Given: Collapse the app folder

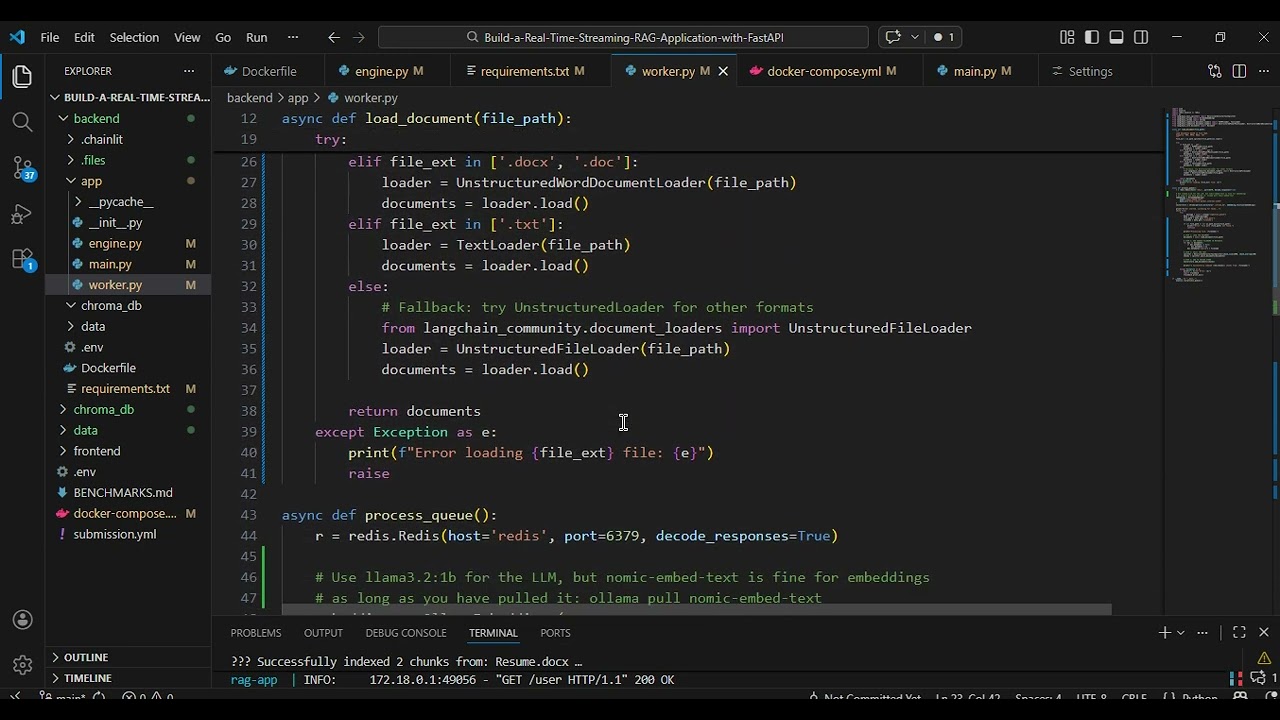Looking at the screenshot, I should 70,181.
